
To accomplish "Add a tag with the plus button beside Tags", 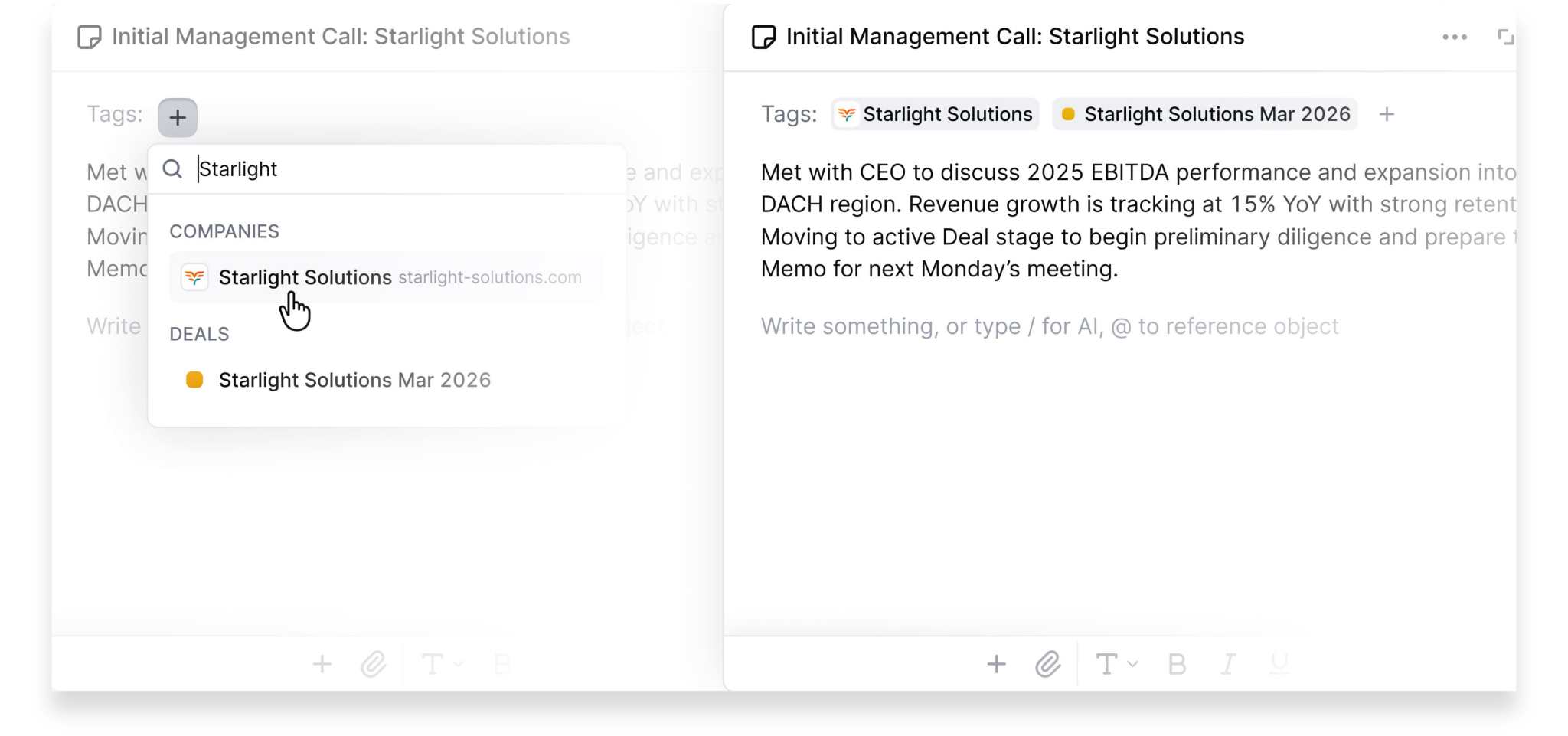I will (x=177, y=116).
